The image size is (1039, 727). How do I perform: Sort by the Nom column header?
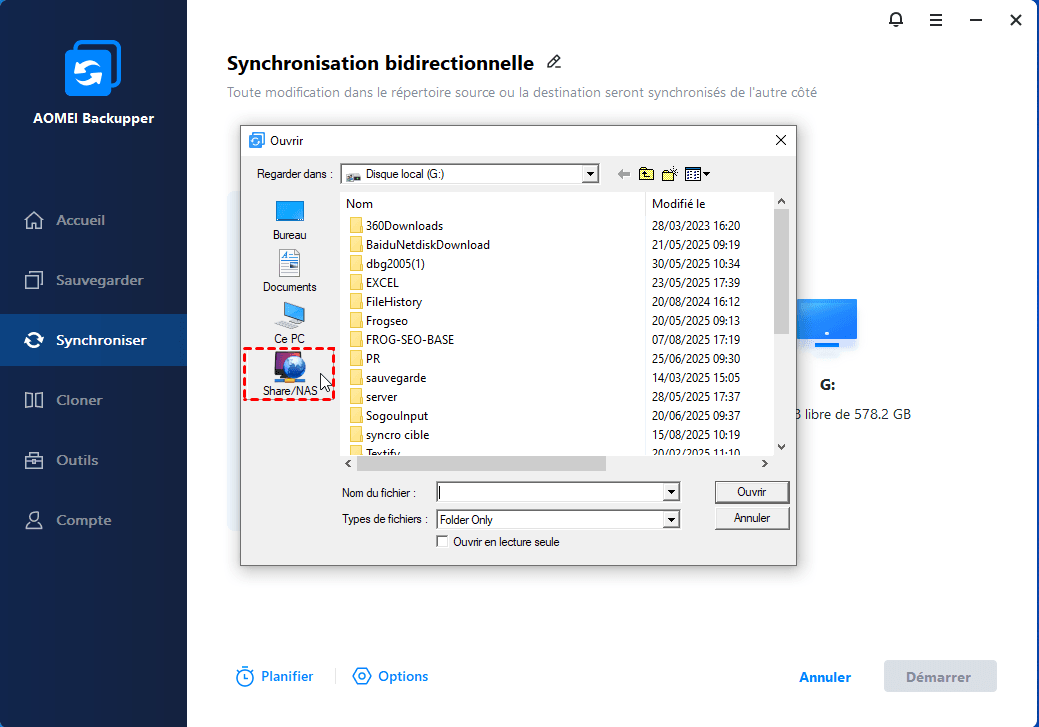[x=492, y=204]
